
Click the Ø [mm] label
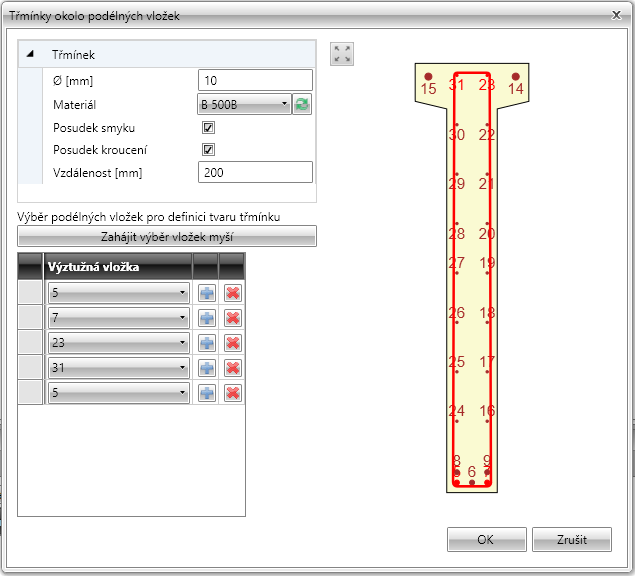pos(73,81)
